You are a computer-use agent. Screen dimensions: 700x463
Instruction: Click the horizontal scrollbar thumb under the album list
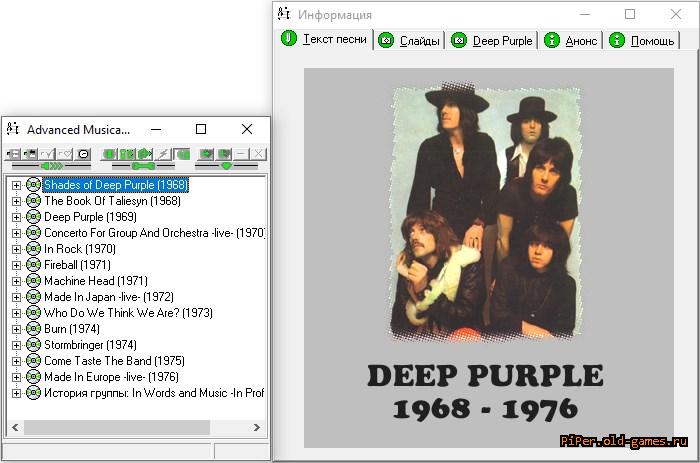[x=117, y=427]
